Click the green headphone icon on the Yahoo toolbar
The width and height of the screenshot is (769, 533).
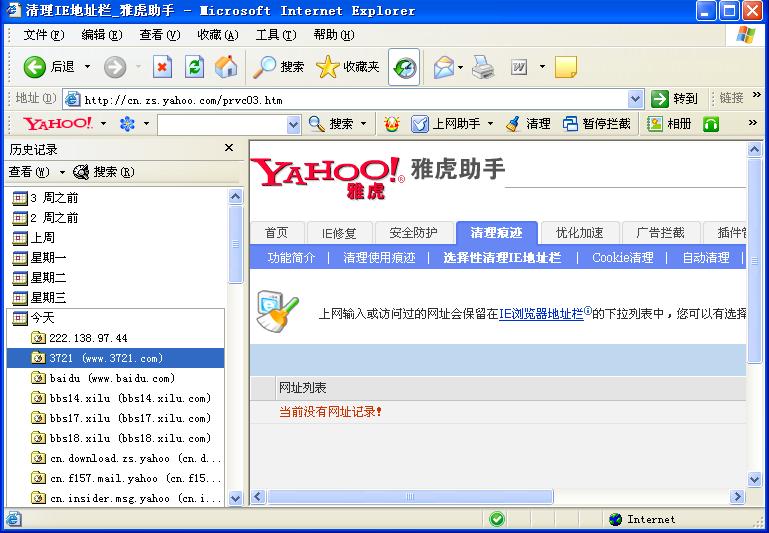tap(711, 124)
